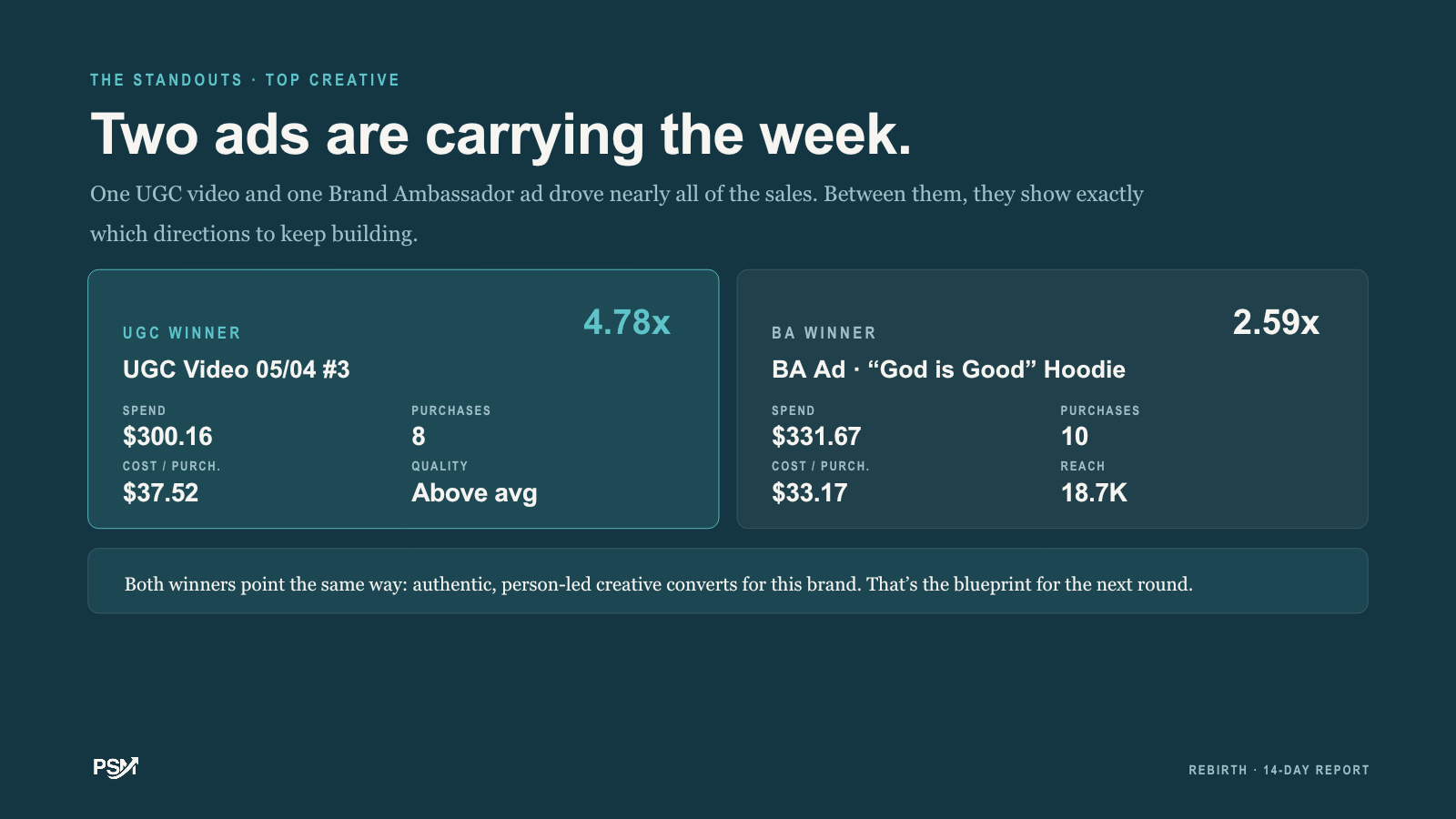Select the slide headline about two ads
1456x819 pixels.
click(x=500, y=136)
